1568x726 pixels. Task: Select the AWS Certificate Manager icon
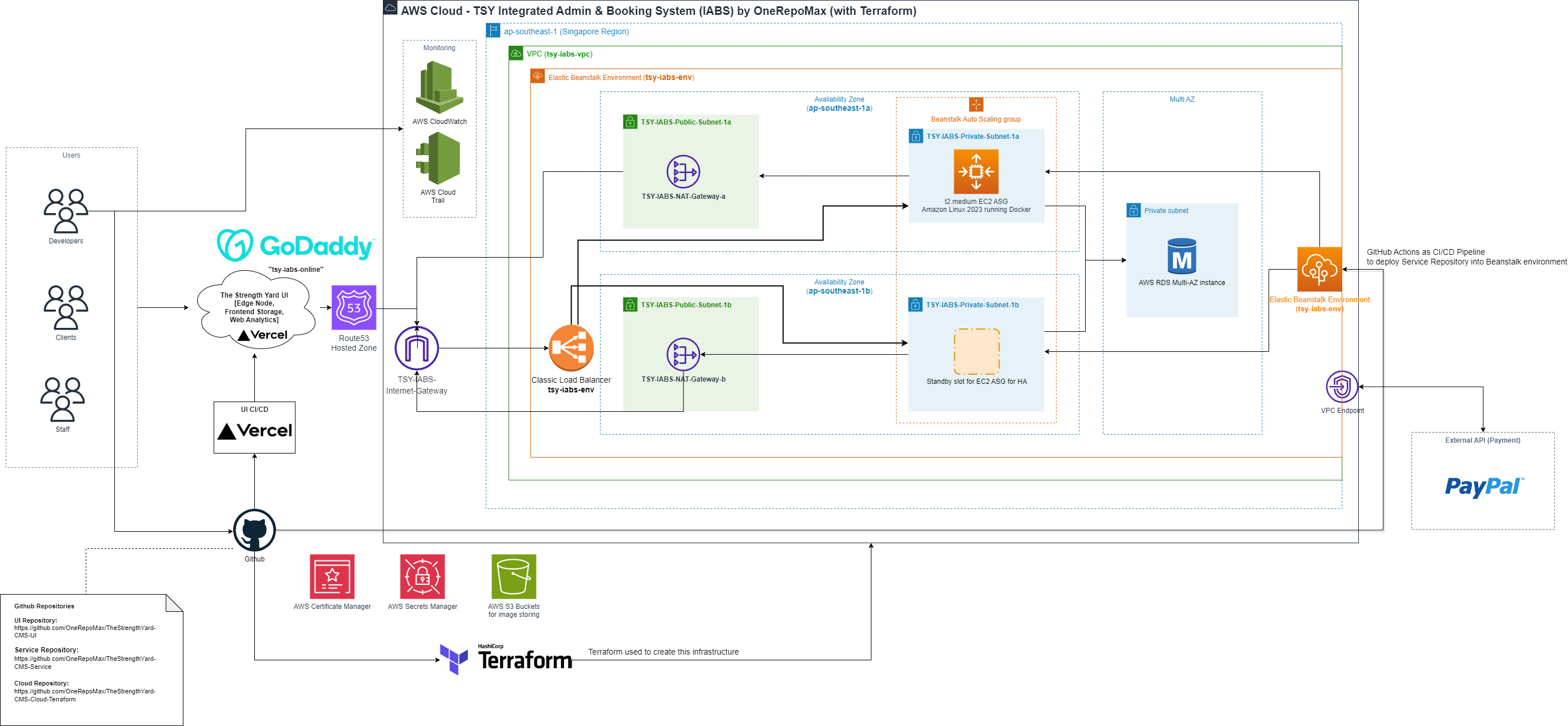tap(333, 577)
